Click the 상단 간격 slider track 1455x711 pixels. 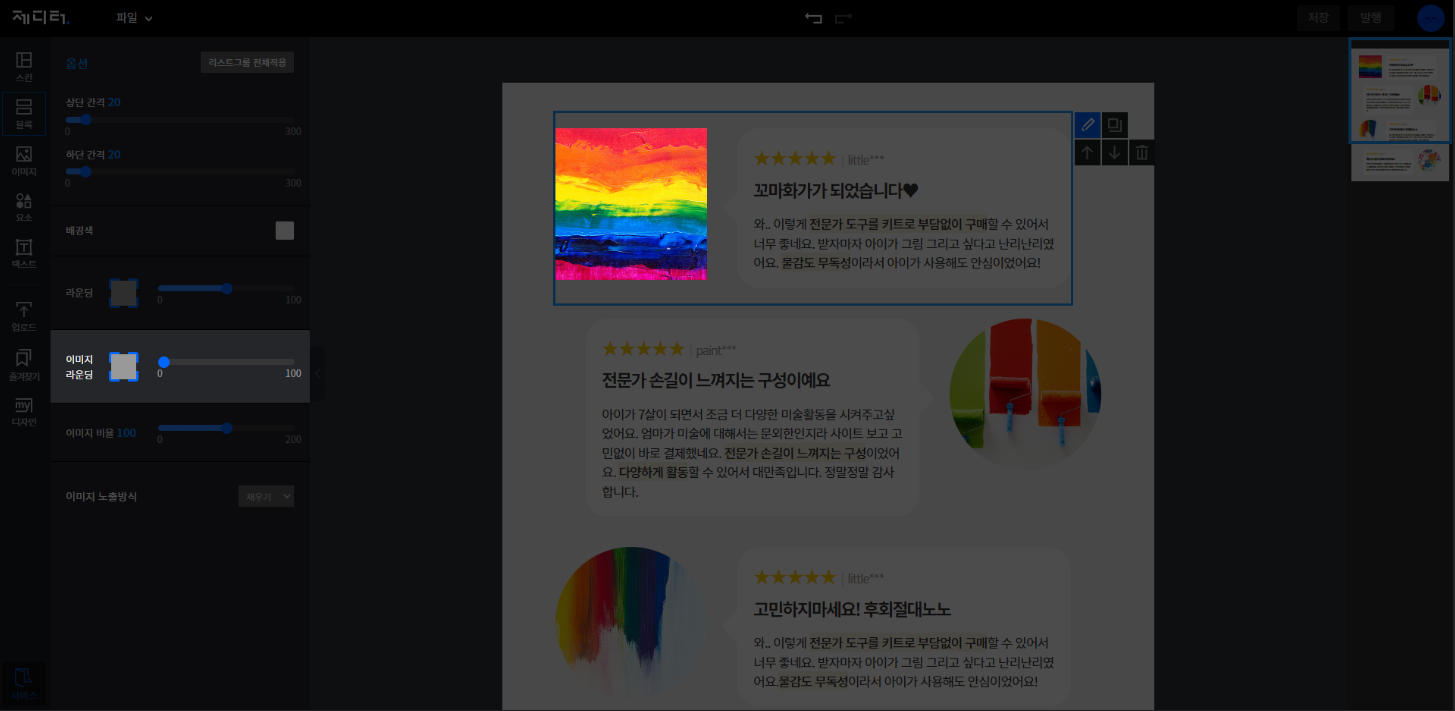pyautogui.click(x=180, y=120)
